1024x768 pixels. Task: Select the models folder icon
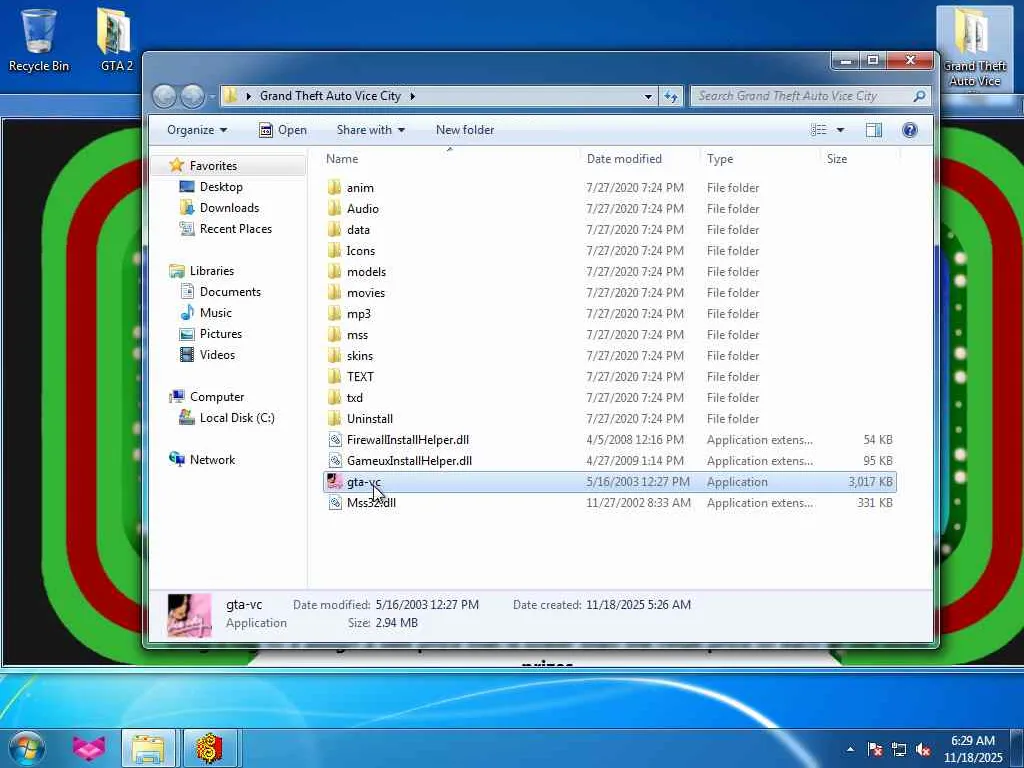334,272
